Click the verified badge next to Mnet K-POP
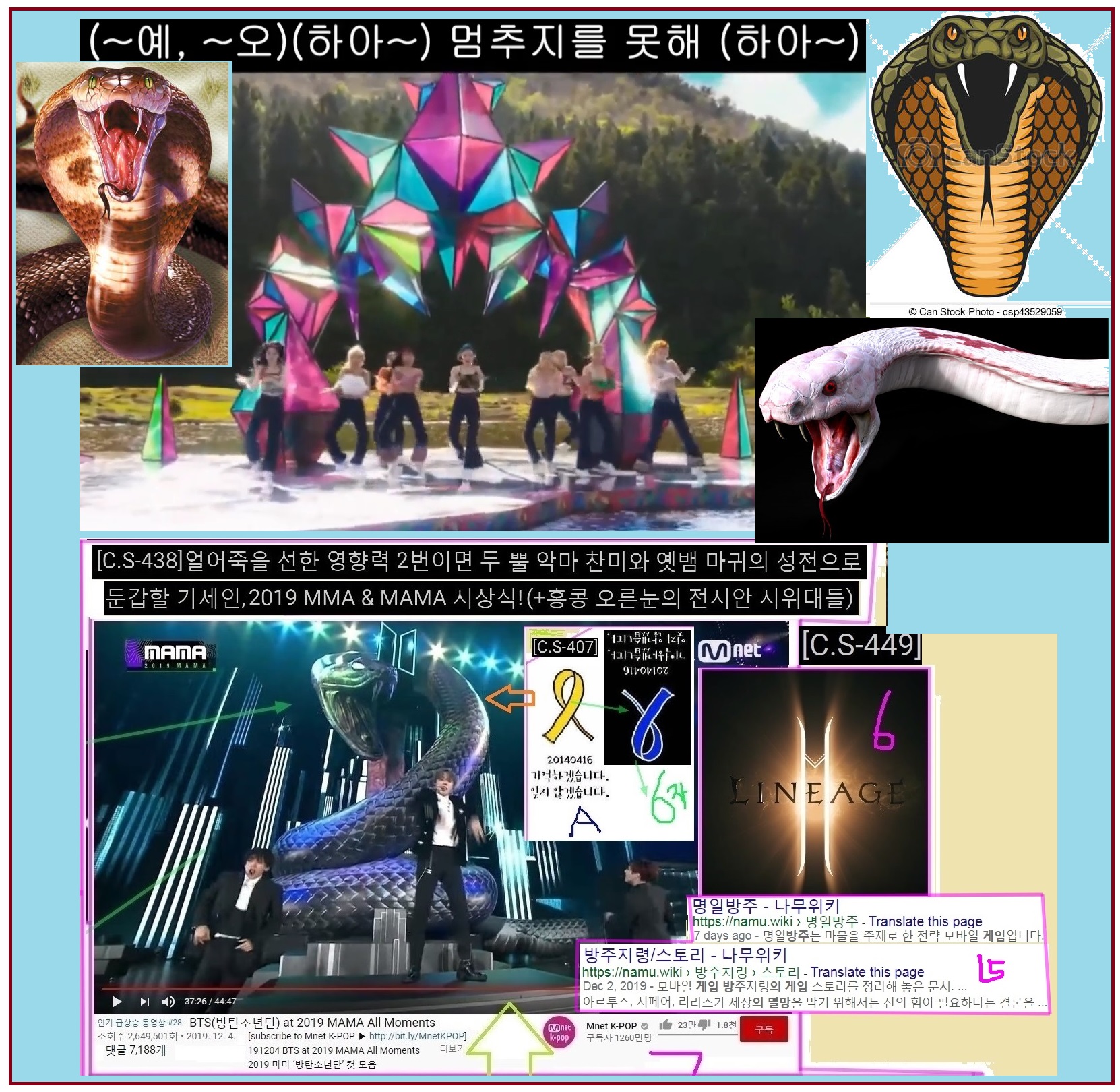The width and height of the screenshot is (1120, 1092). (644, 1026)
